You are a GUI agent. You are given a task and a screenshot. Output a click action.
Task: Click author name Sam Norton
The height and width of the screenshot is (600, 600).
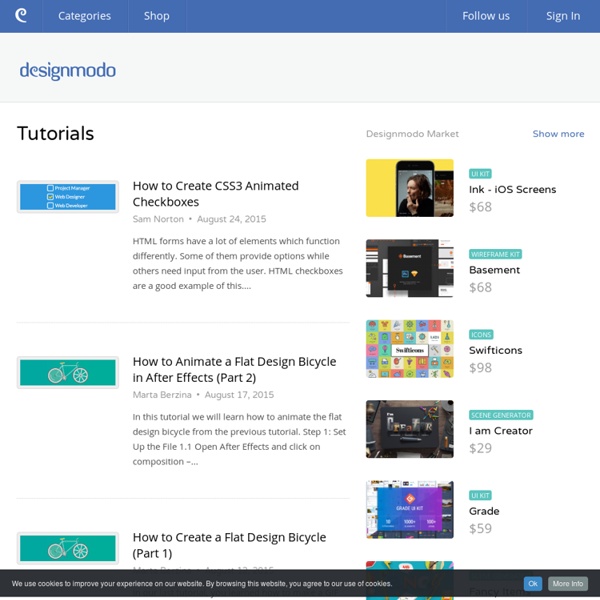tap(158, 219)
